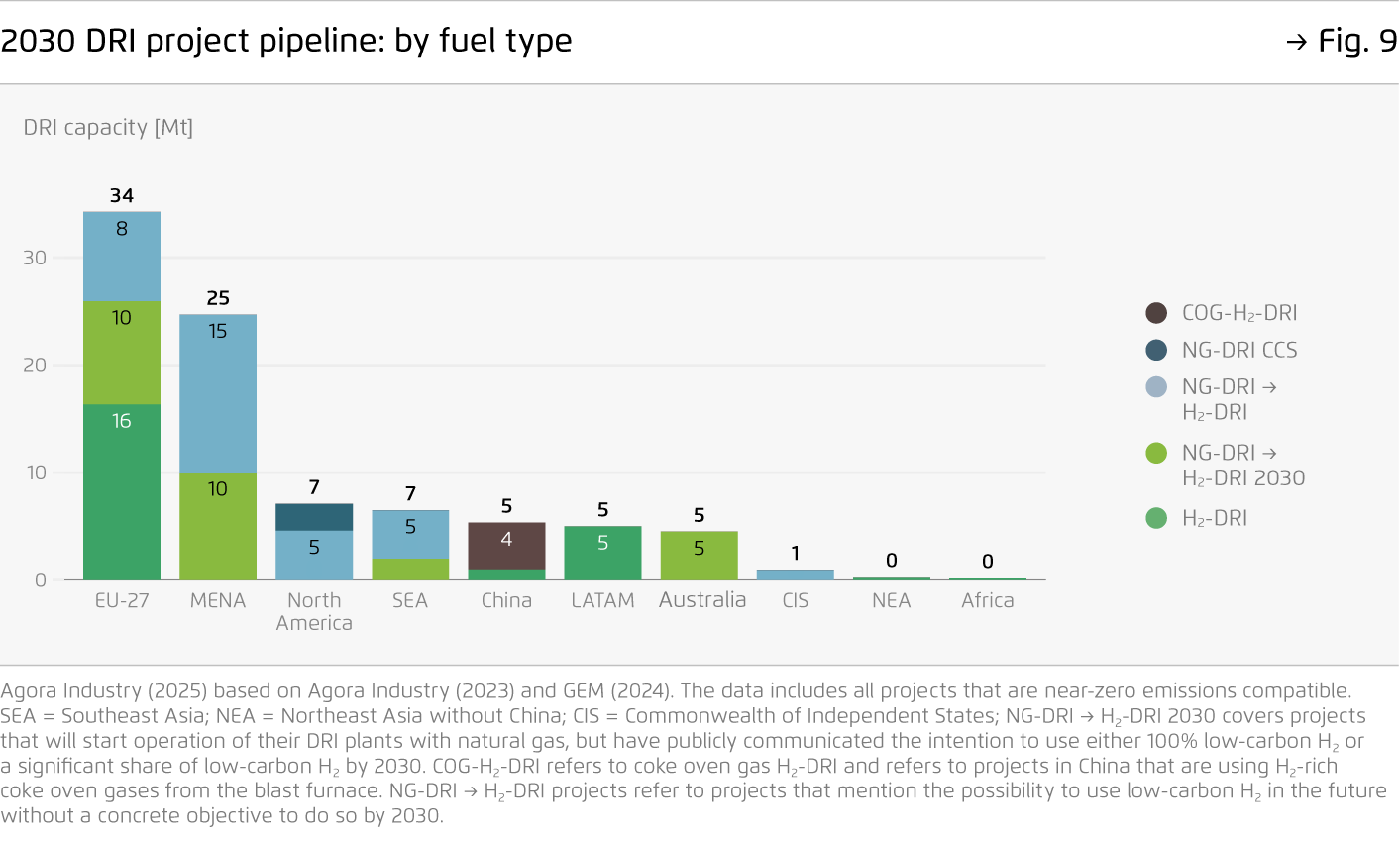Select the EU-27 dark green H₂-DRI segment

(122, 491)
